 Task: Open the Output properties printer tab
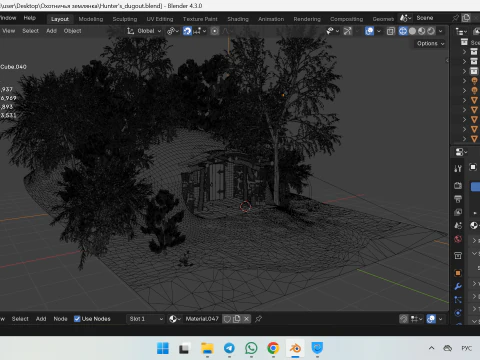[x=458, y=199]
